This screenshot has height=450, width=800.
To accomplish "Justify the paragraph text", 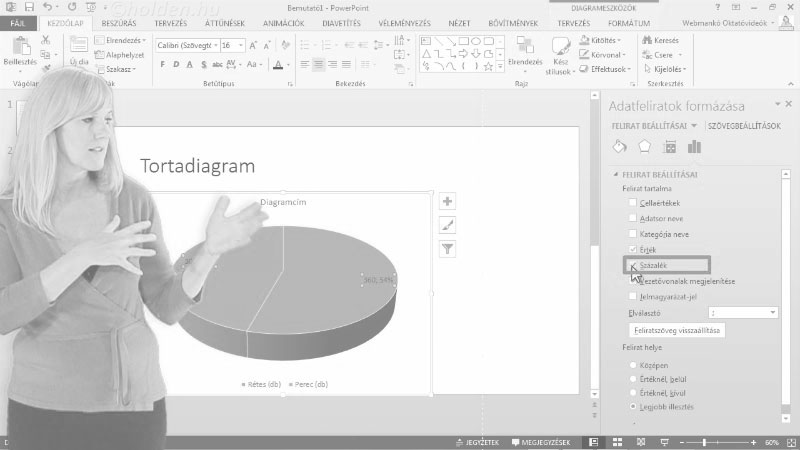I will [346, 64].
